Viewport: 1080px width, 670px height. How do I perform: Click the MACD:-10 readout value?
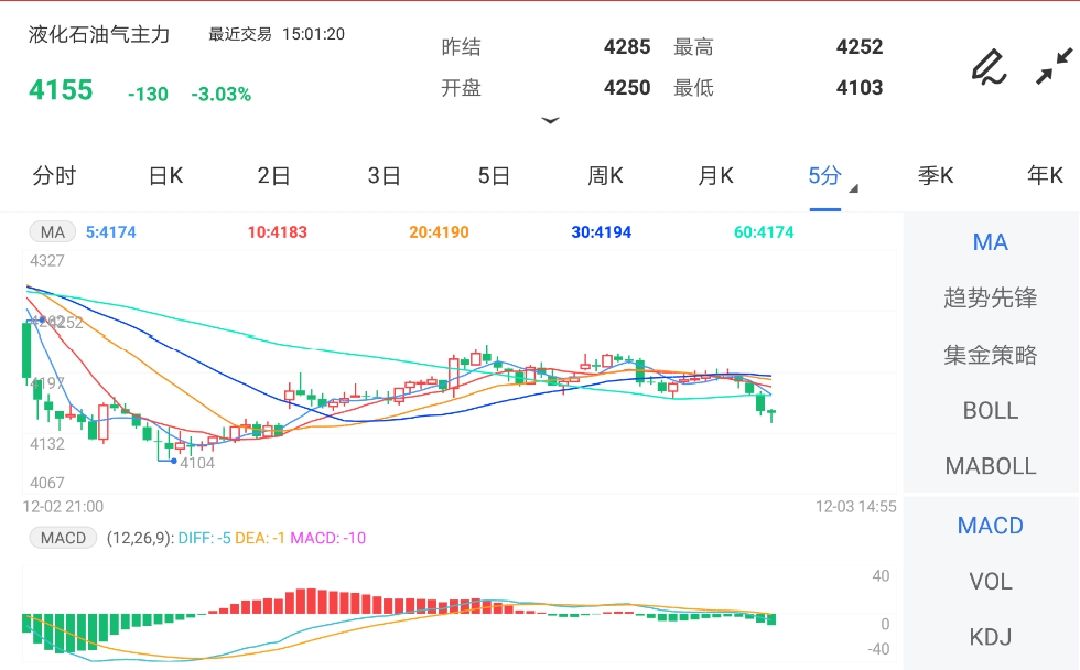[328, 538]
